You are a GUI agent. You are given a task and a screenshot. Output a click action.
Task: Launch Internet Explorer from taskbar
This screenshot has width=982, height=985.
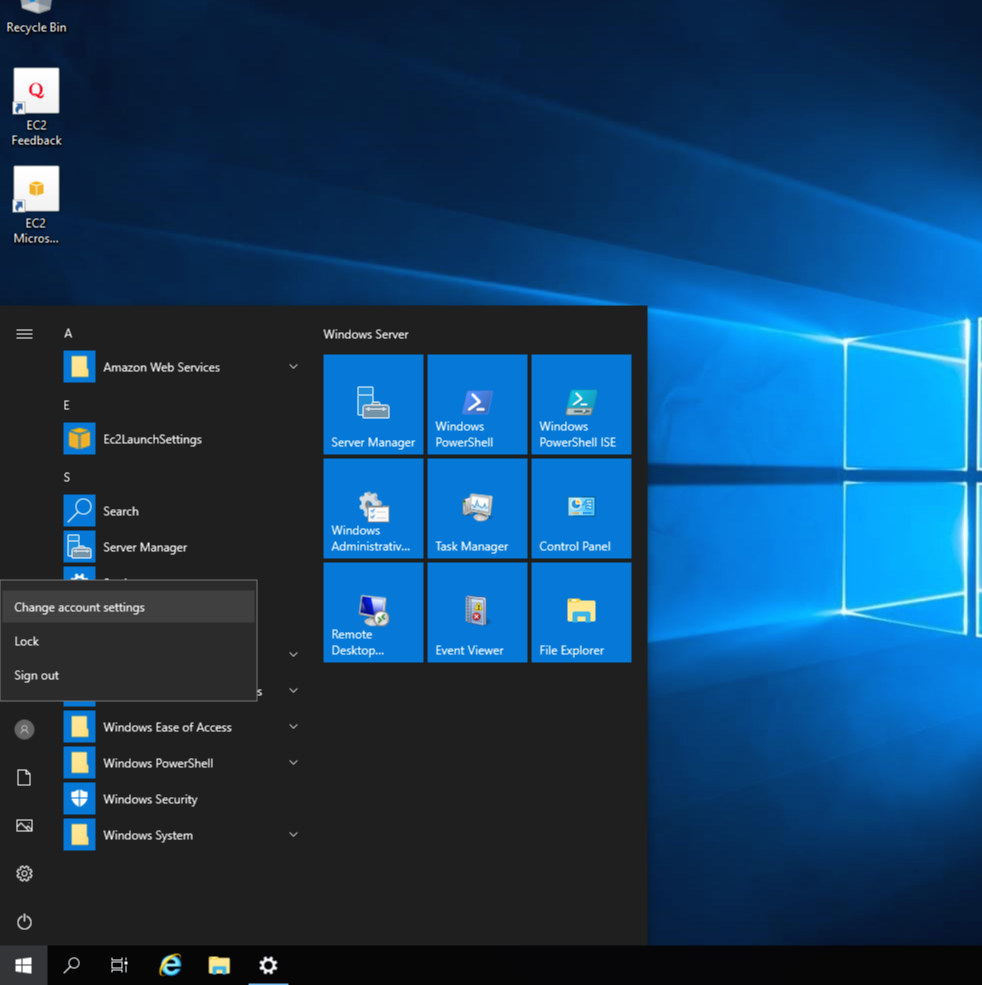coord(170,965)
